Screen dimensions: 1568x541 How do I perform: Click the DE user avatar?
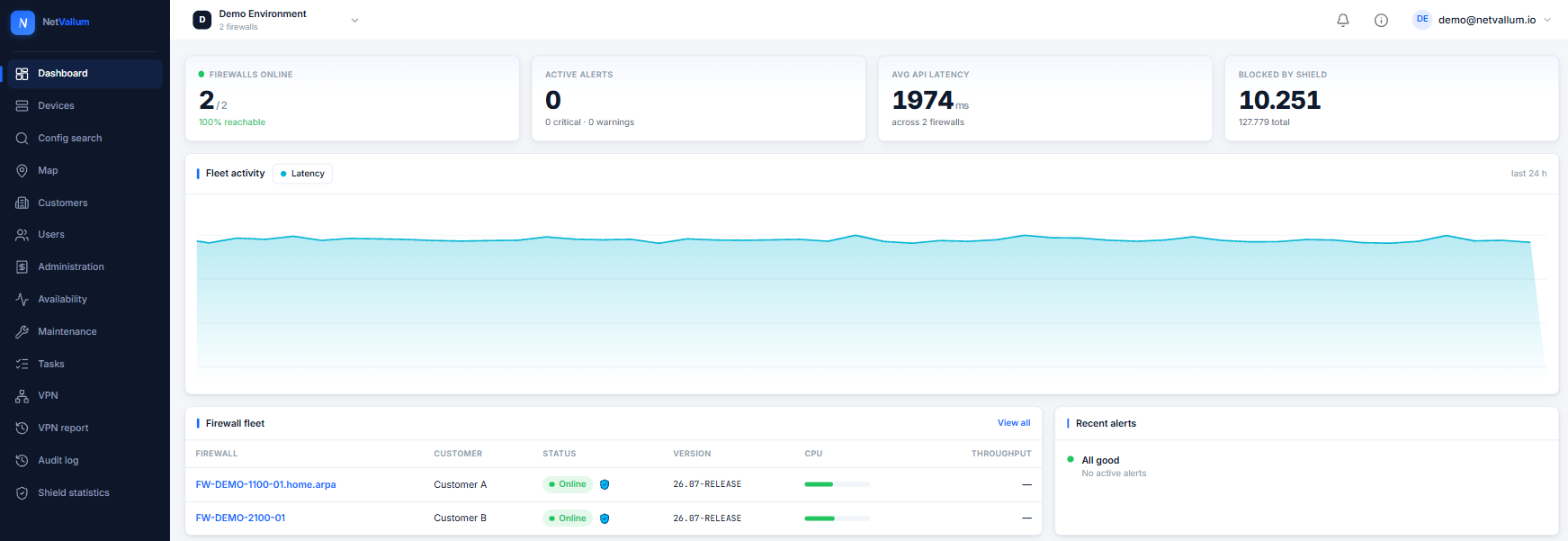click(1422, 20)
